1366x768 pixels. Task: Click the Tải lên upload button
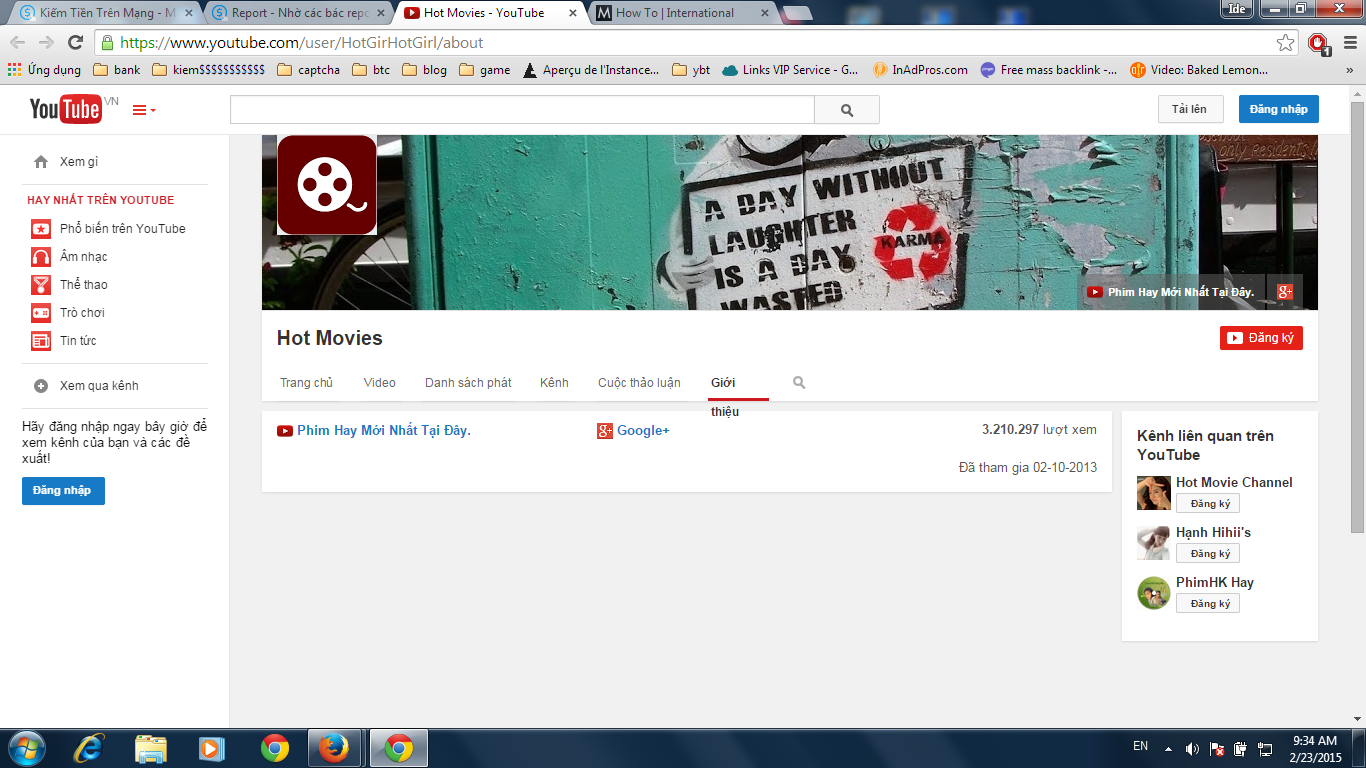[1190, 109]
